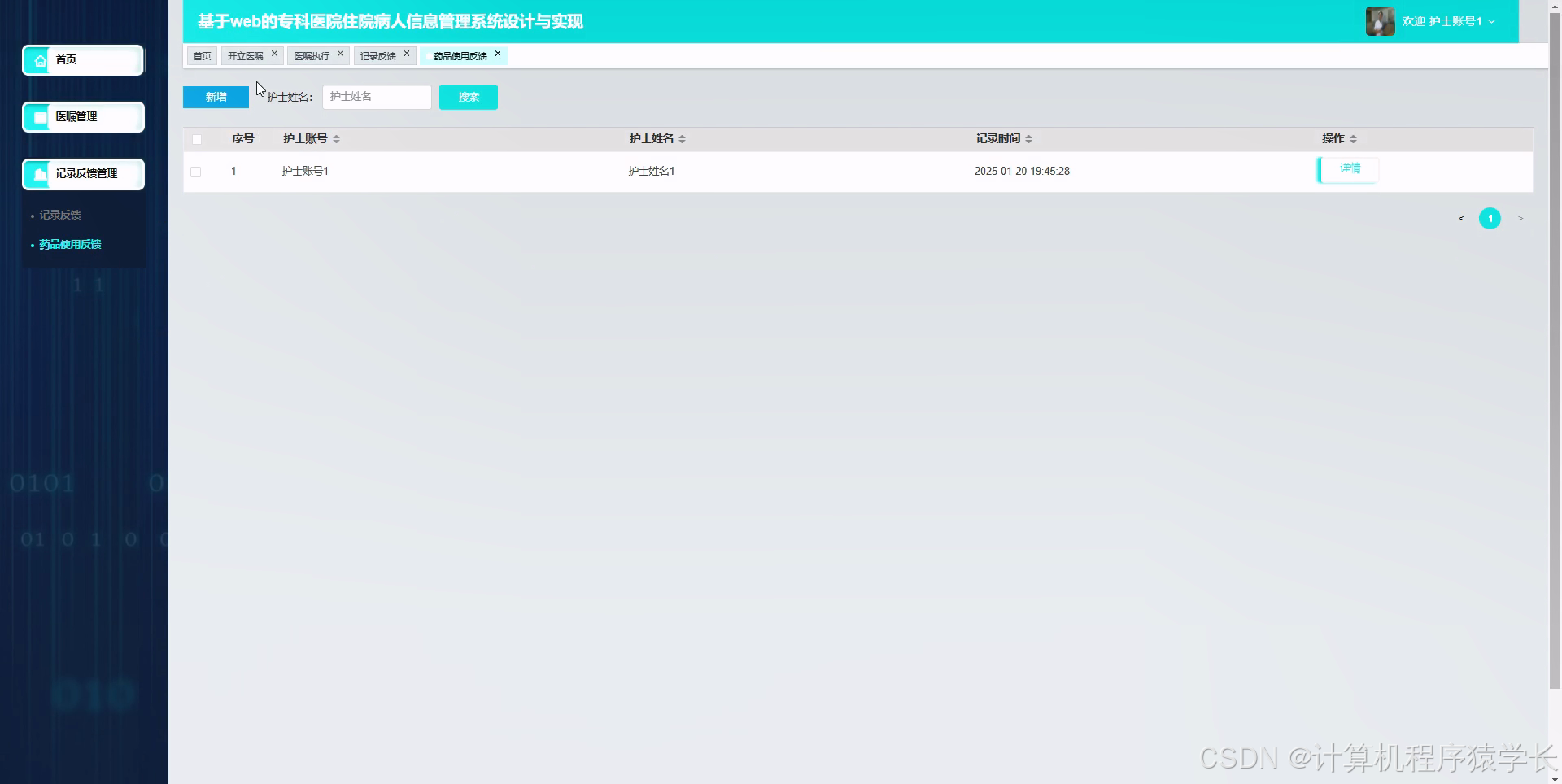The height and width of the screenshot is (784, 1562).
Task: Click the user avatar in the header
Action: (x=1380, y=21)
